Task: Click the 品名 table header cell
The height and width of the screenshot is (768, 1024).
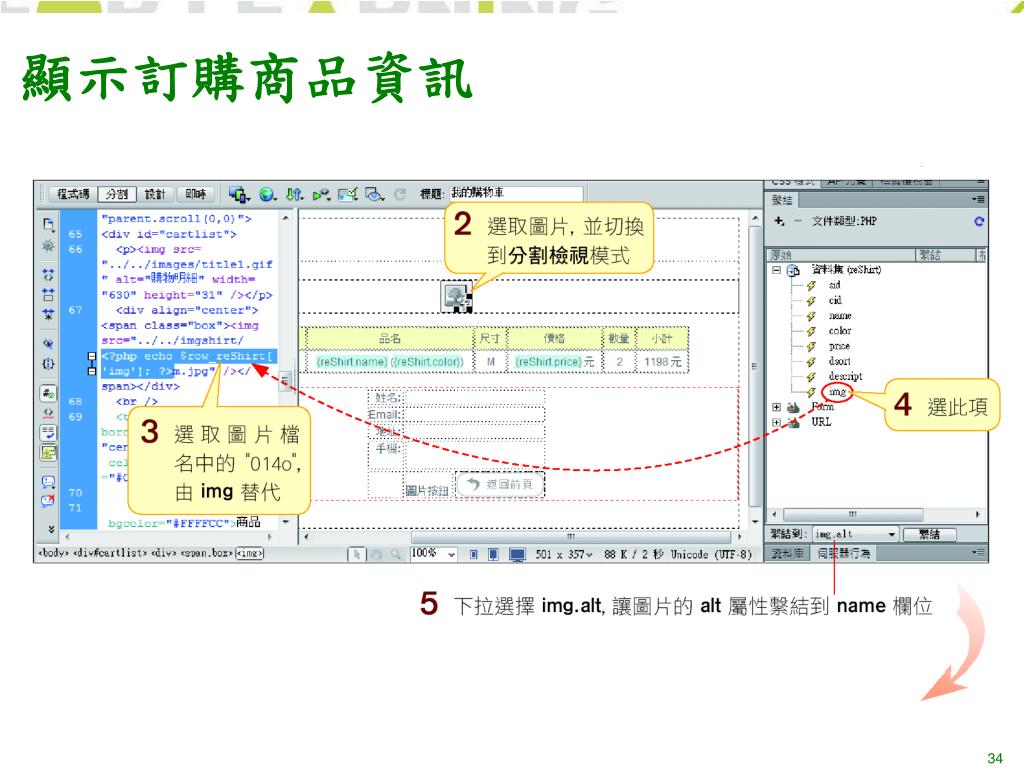Action: (390, 338)
